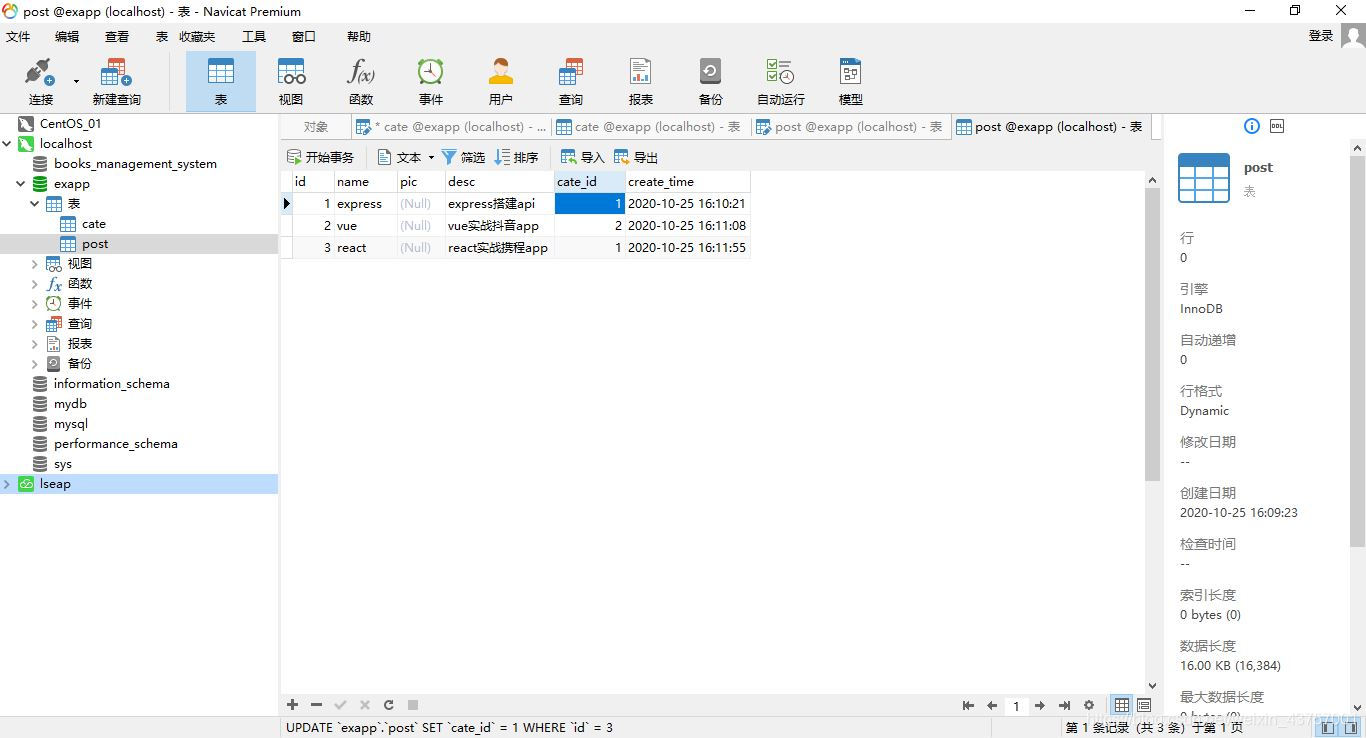Screen dimensions: 1366x738
Task: Open the File (文件) menu
Action: click(18, 36)
